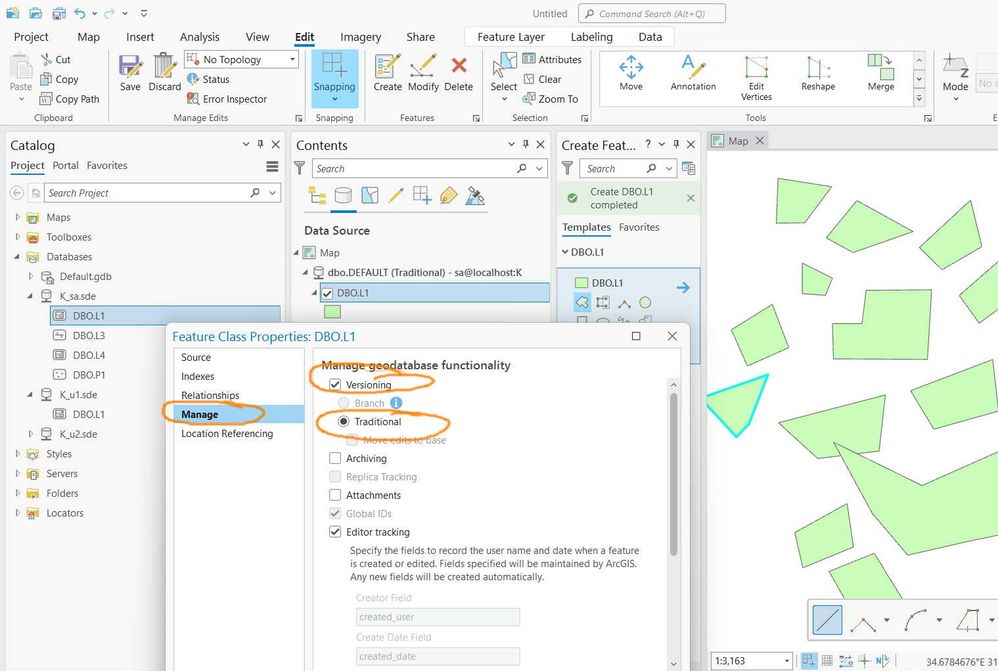Open the No Topology dropdown

293,59
